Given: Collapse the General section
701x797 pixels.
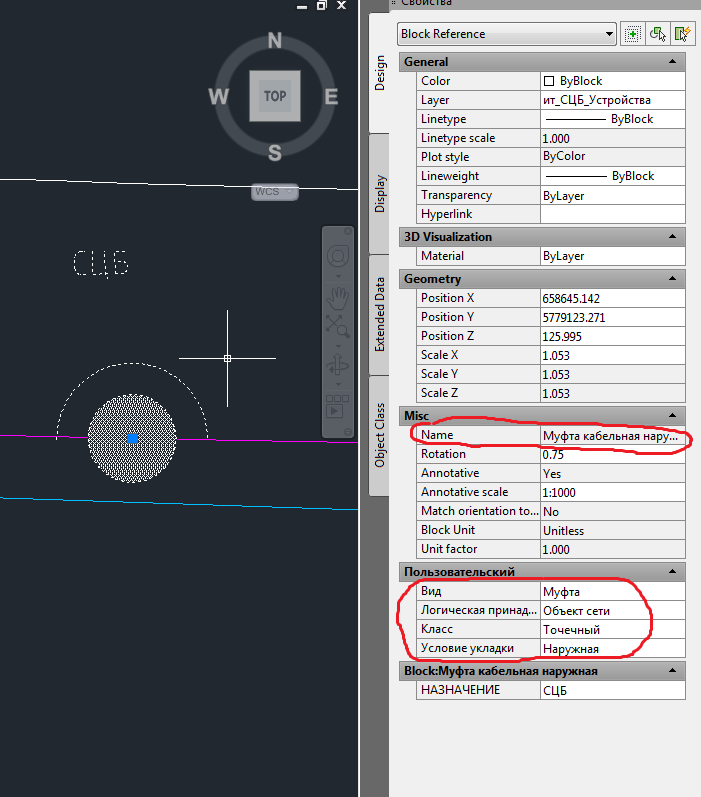Looking at the screenshot, I should click(x=673, y=62).
